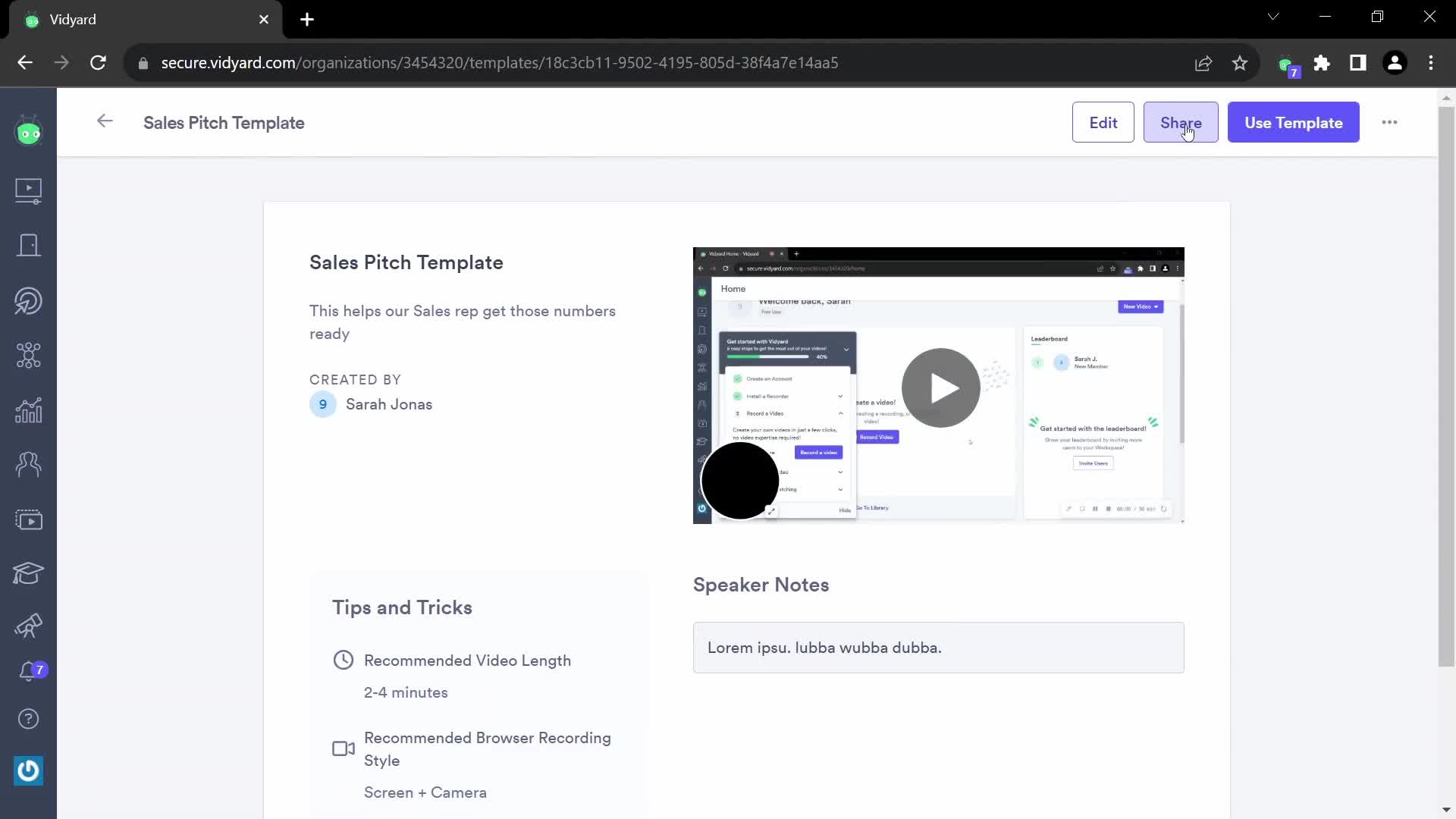Open the extensions puzzle icon
Screen dimensions: 1456x819
coord(1322,63)
